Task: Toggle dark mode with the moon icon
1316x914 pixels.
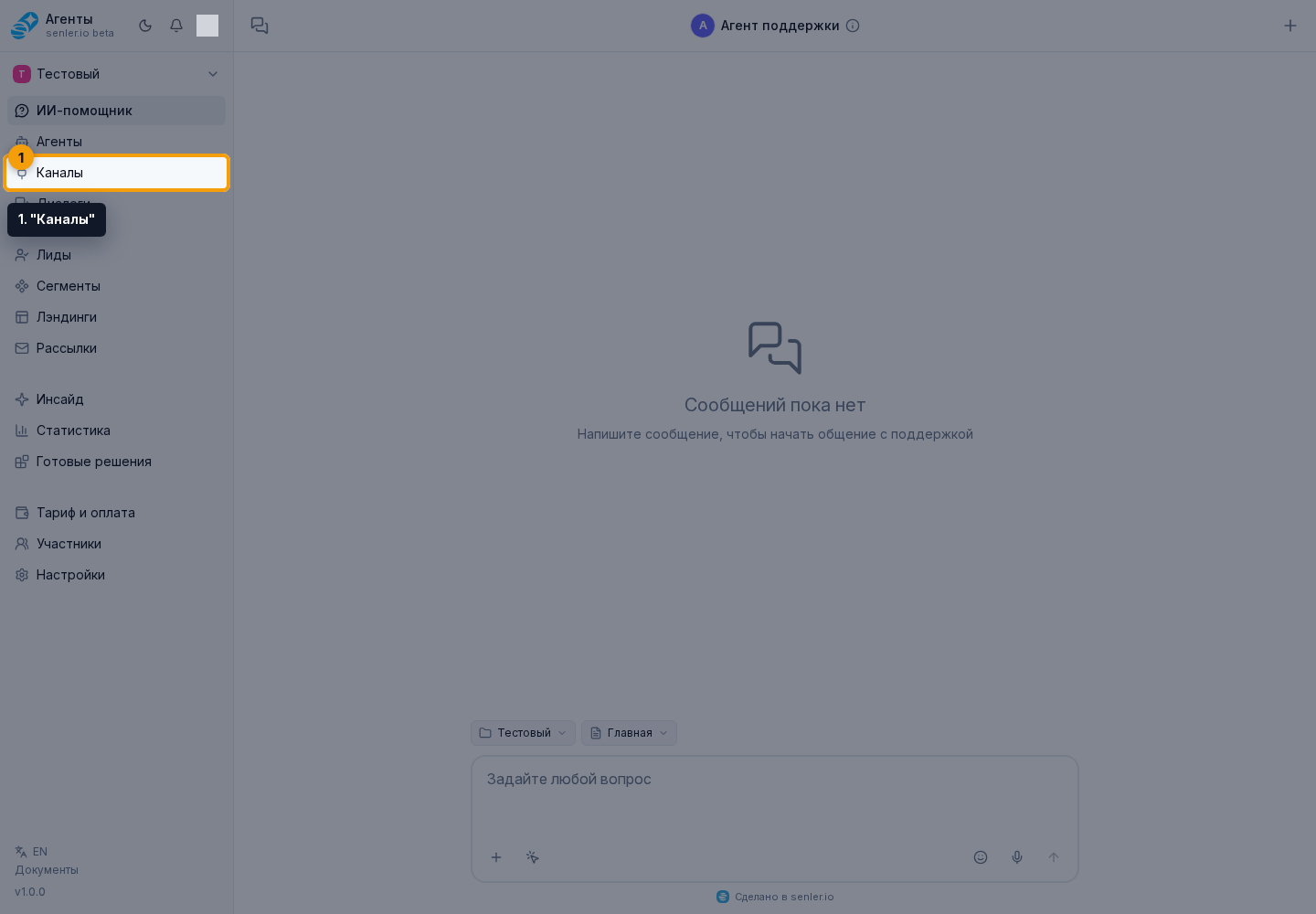Action: coord(145,26)
